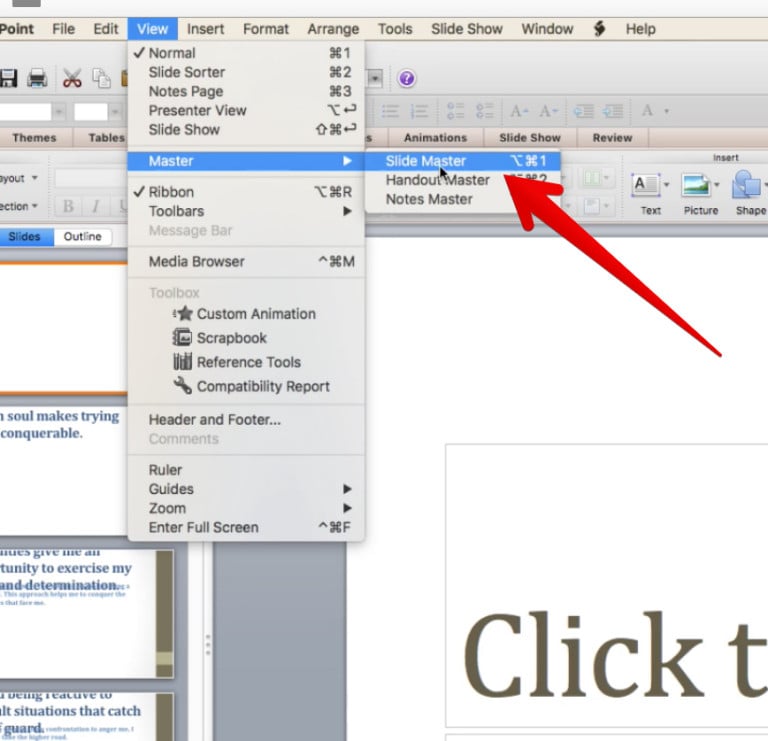This screenshot has width=768, height=741.
Task: Click the Cut scissors icon
Action: (x=72, y=78)
